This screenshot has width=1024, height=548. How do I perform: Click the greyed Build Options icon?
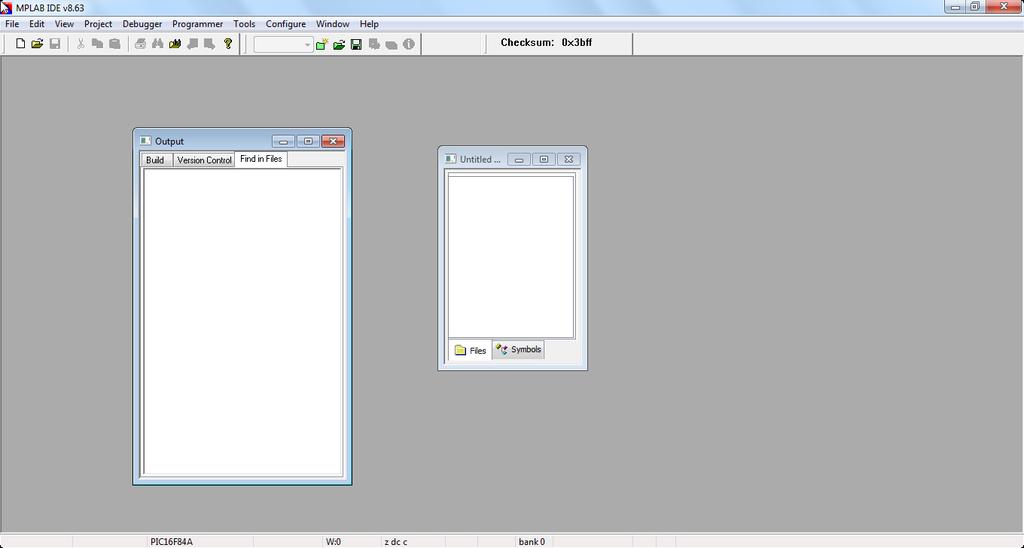[374, 44]
